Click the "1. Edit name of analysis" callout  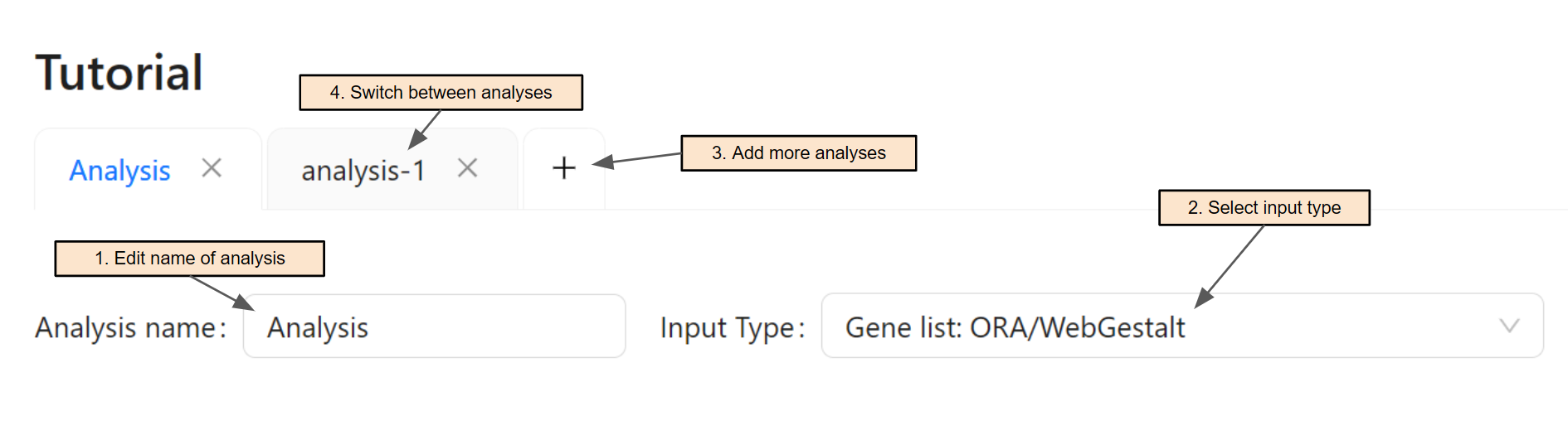point(189,259)
